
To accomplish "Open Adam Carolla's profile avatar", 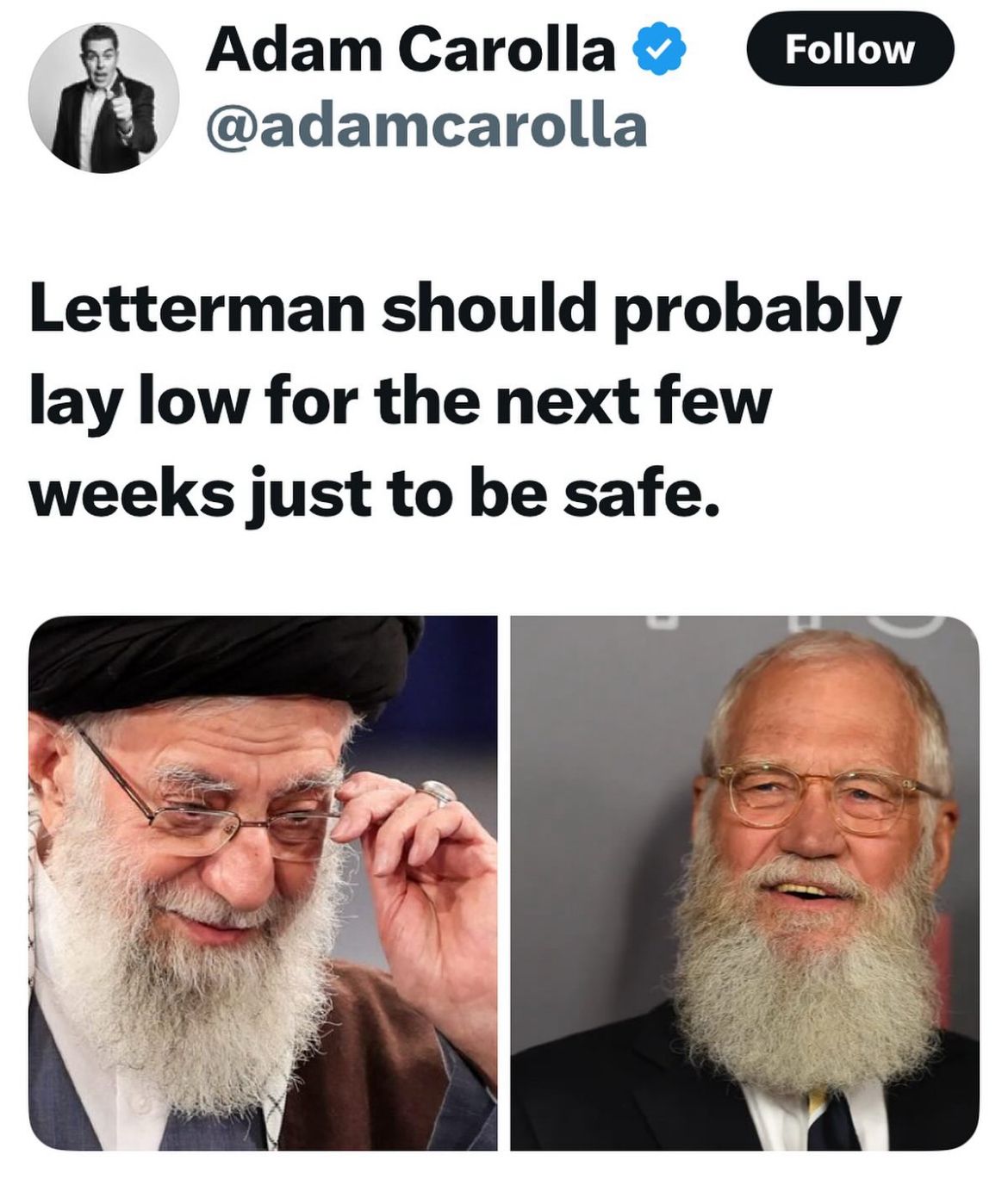I will (103, 98).
